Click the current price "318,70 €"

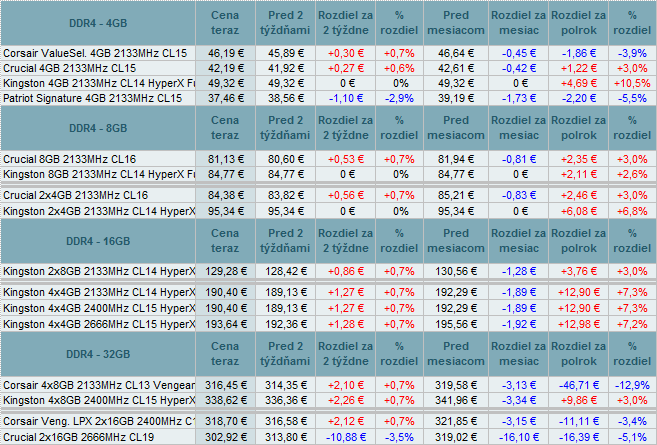(x=226, y=421)
